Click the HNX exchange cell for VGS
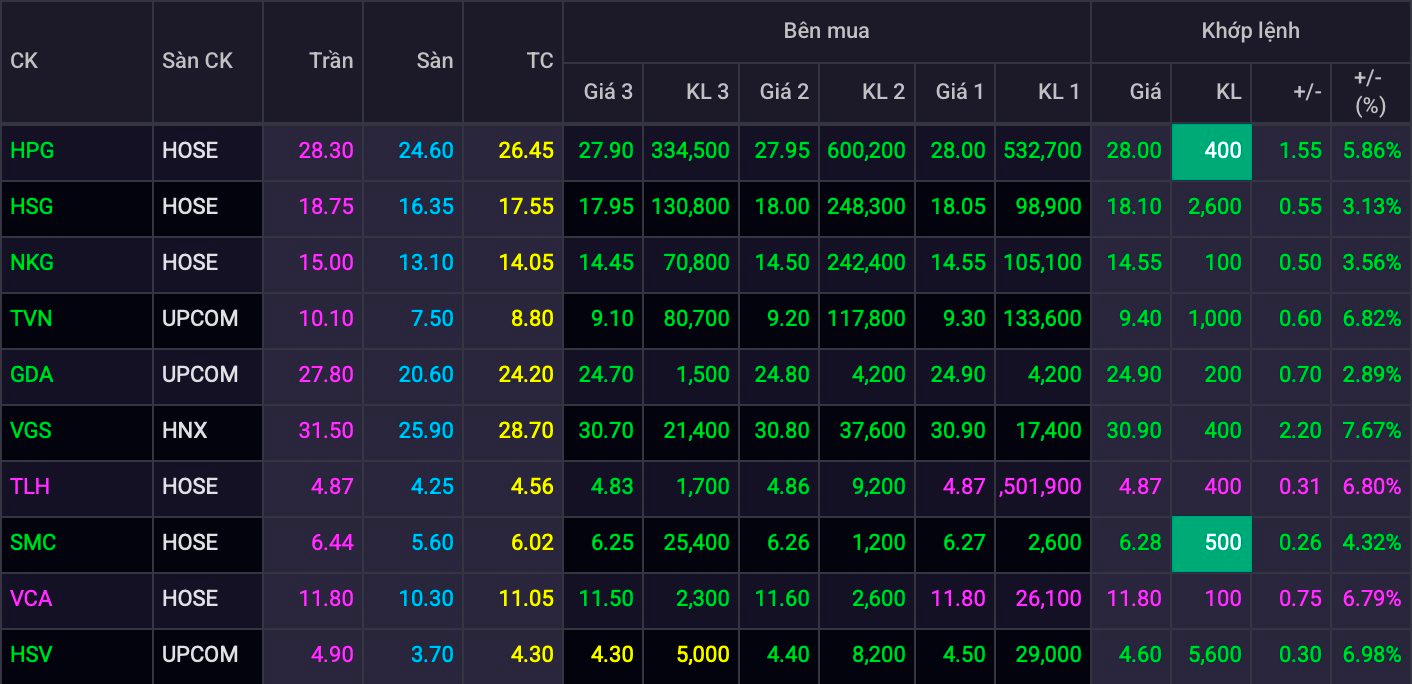Image resolution: width=1412 pixels, height=684 pixels. pyautogui.click(x=185, y=431)
